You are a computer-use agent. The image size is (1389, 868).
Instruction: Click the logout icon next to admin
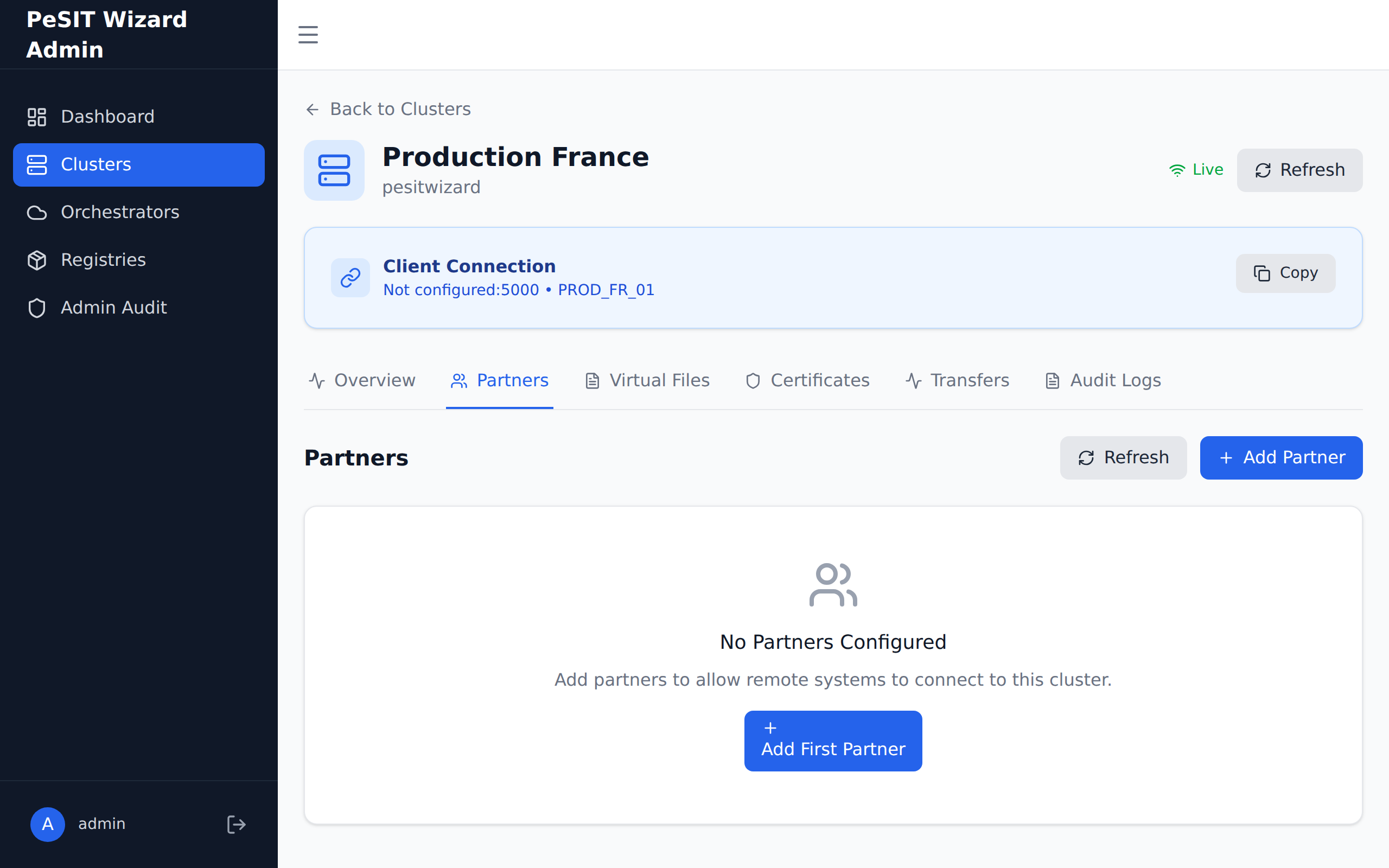pos(236,825)
